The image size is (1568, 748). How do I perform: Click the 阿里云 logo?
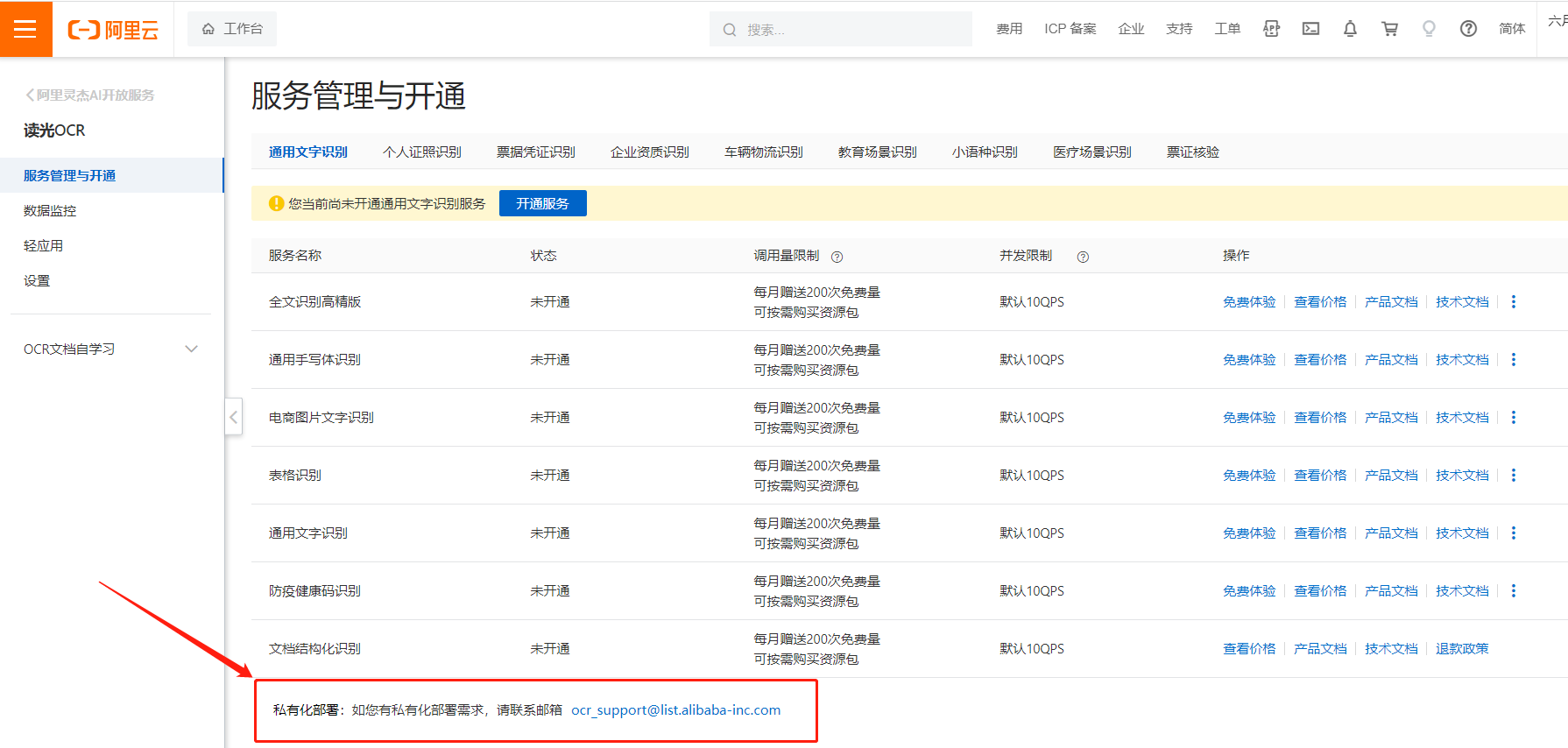click(x=113, y=30)
